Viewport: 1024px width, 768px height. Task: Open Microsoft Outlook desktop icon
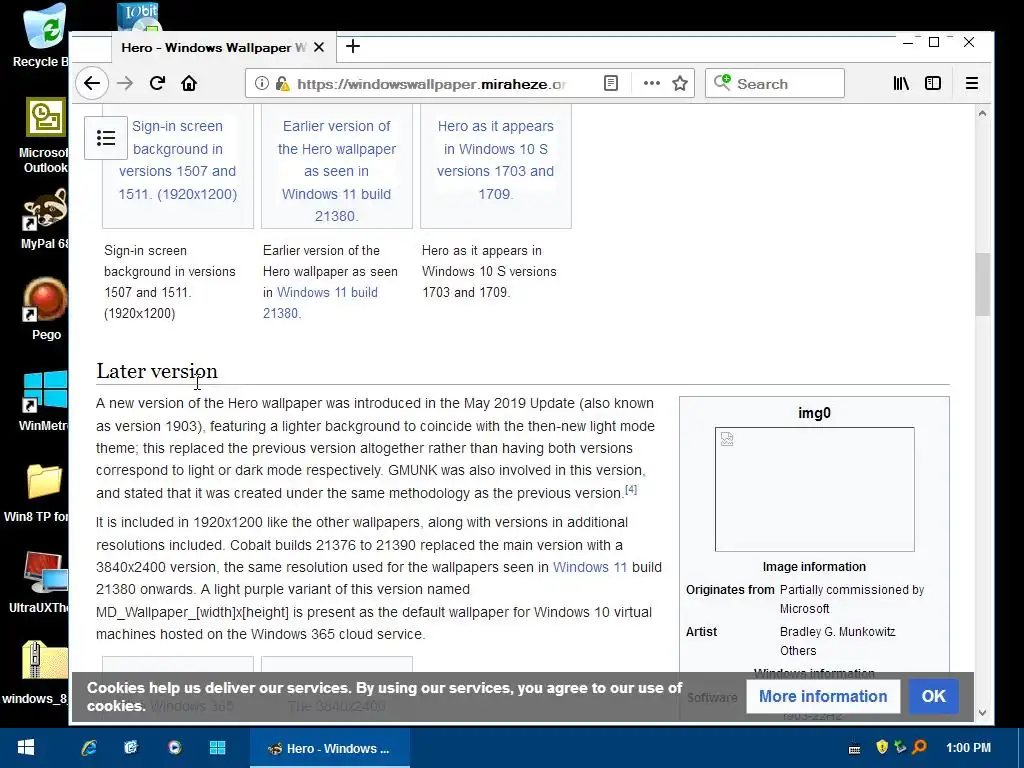click(x=43, y=136)
